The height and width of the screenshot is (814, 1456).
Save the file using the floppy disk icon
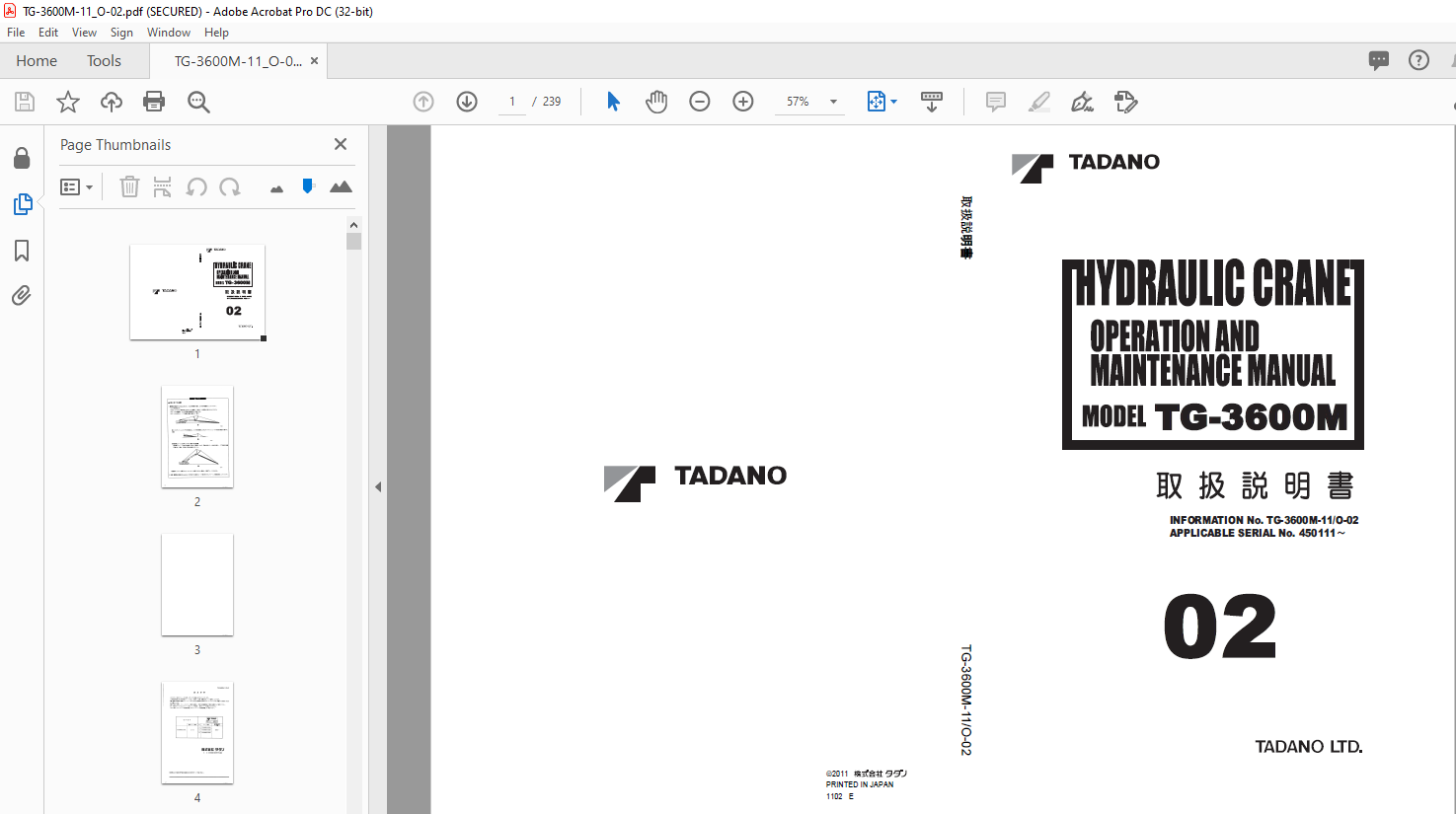(x=25, y=102)
